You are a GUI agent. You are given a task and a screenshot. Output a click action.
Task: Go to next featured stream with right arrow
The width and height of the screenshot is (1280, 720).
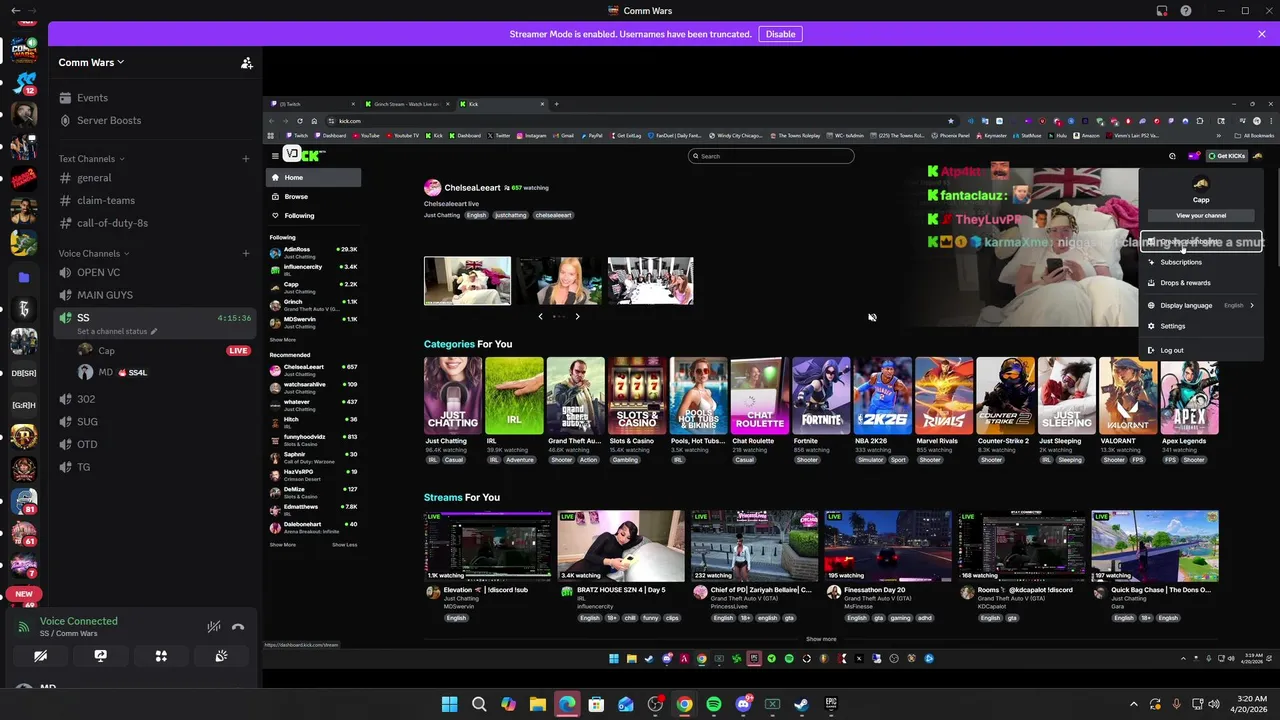pos(577,317)
